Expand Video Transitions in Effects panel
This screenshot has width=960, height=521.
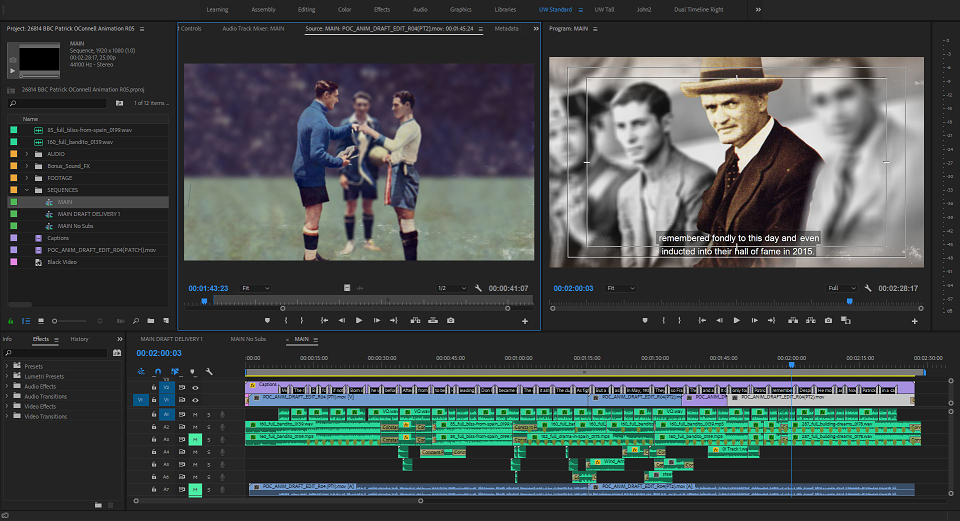click(7, 416)
